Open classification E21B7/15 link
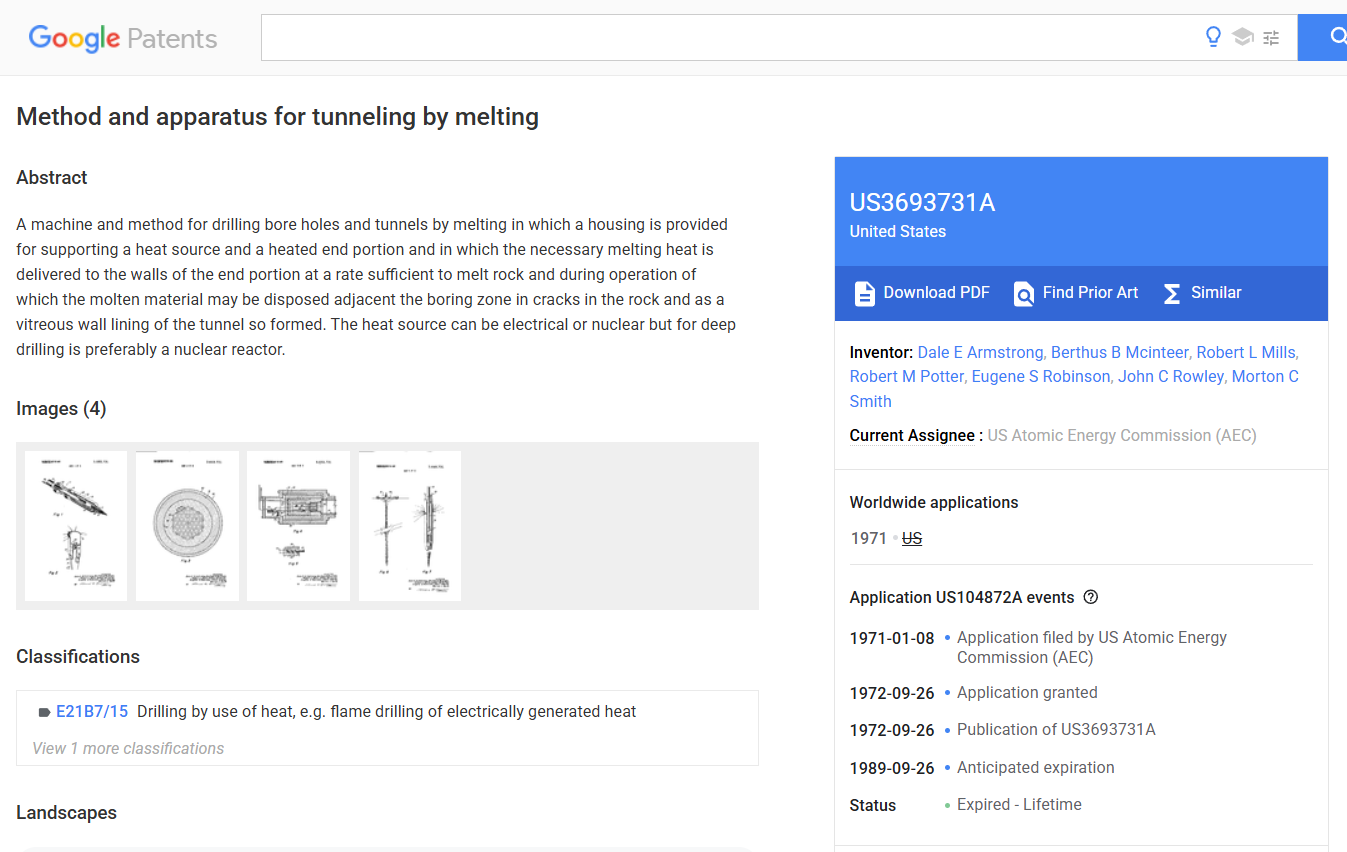1347x852 pixels. tap(92, 712)
